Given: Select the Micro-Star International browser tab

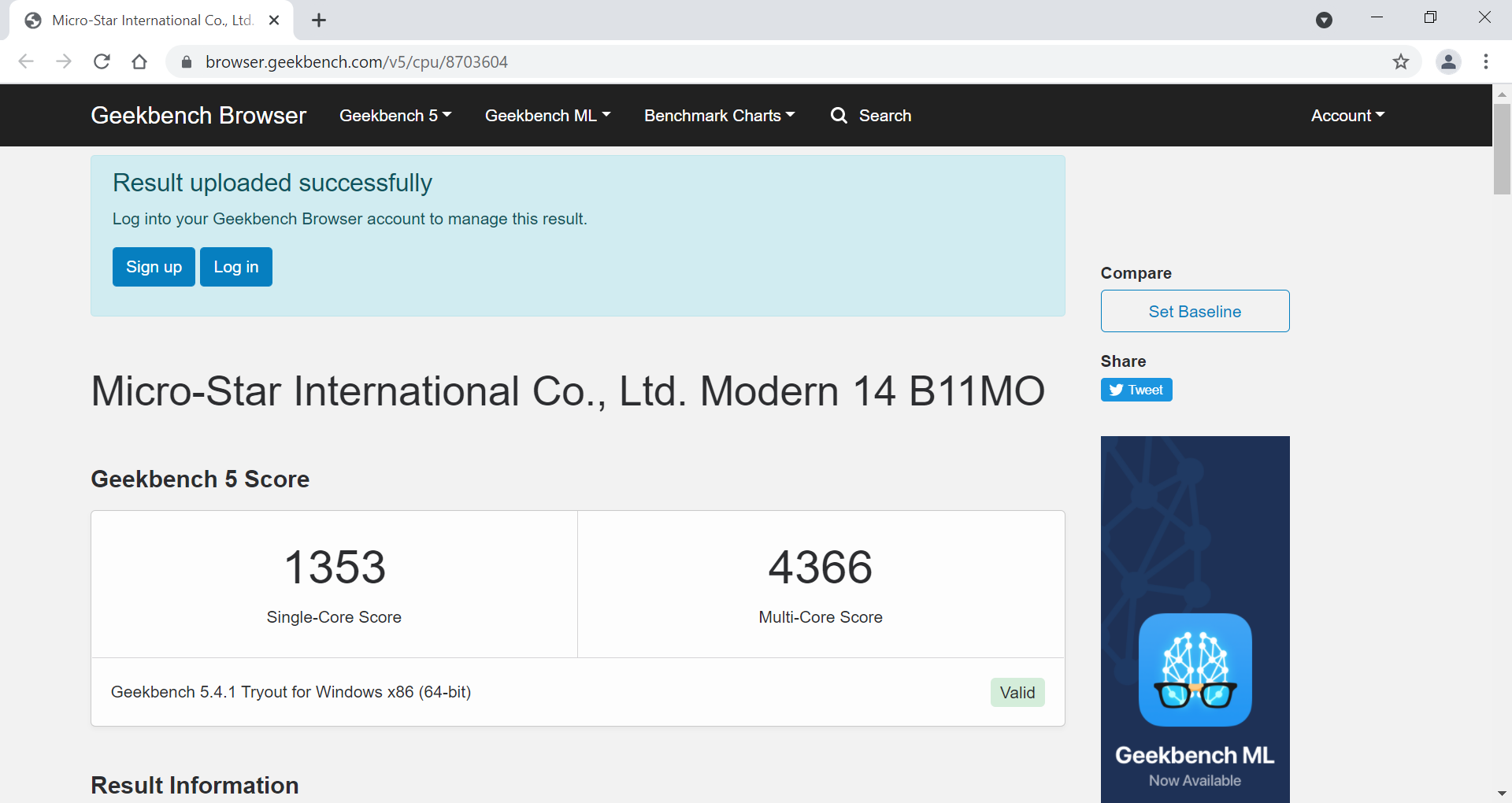Looking at the screenshot, I should [152, 20].
